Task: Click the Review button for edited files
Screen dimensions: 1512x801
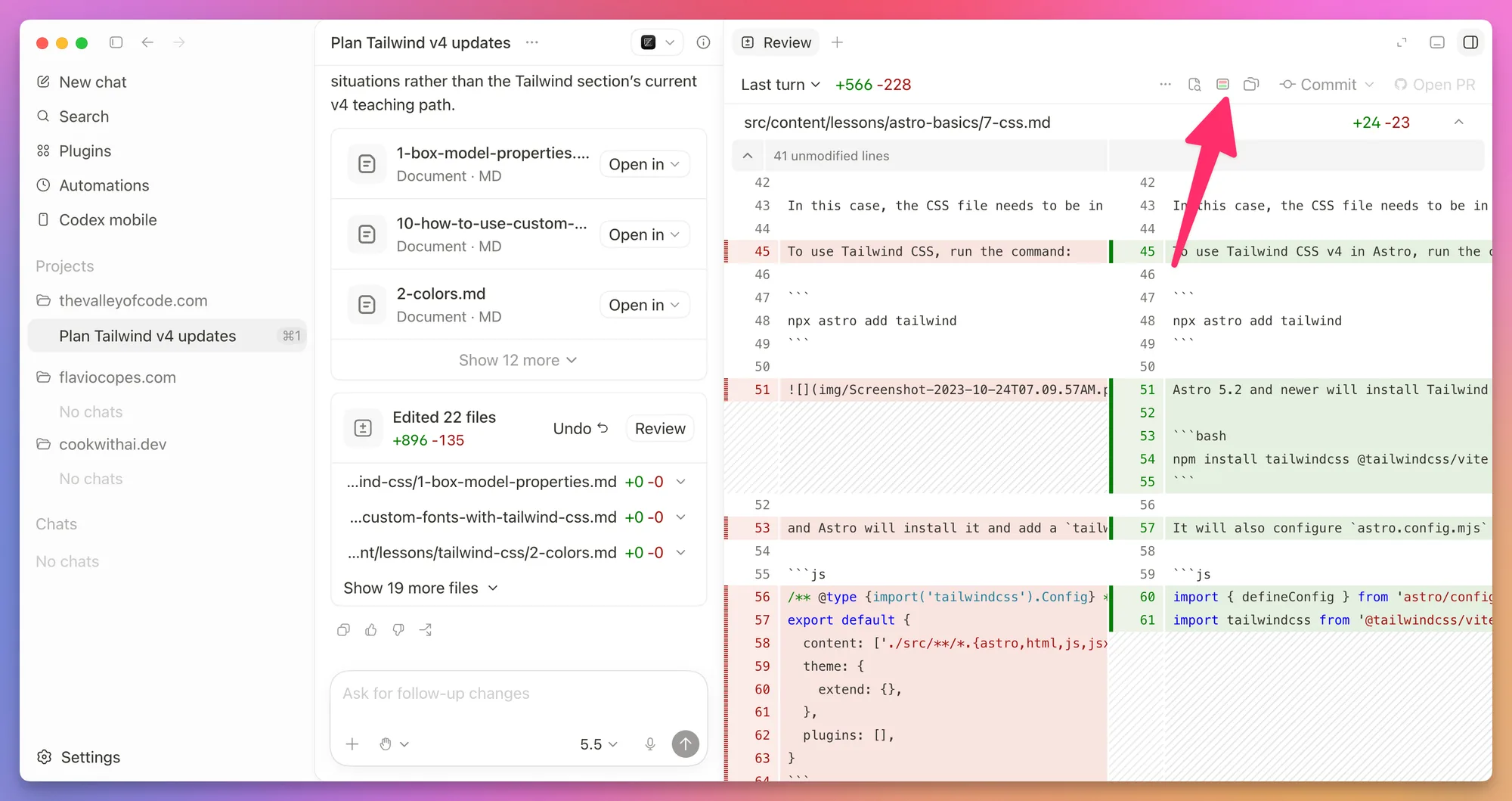Action: point(660,428)
